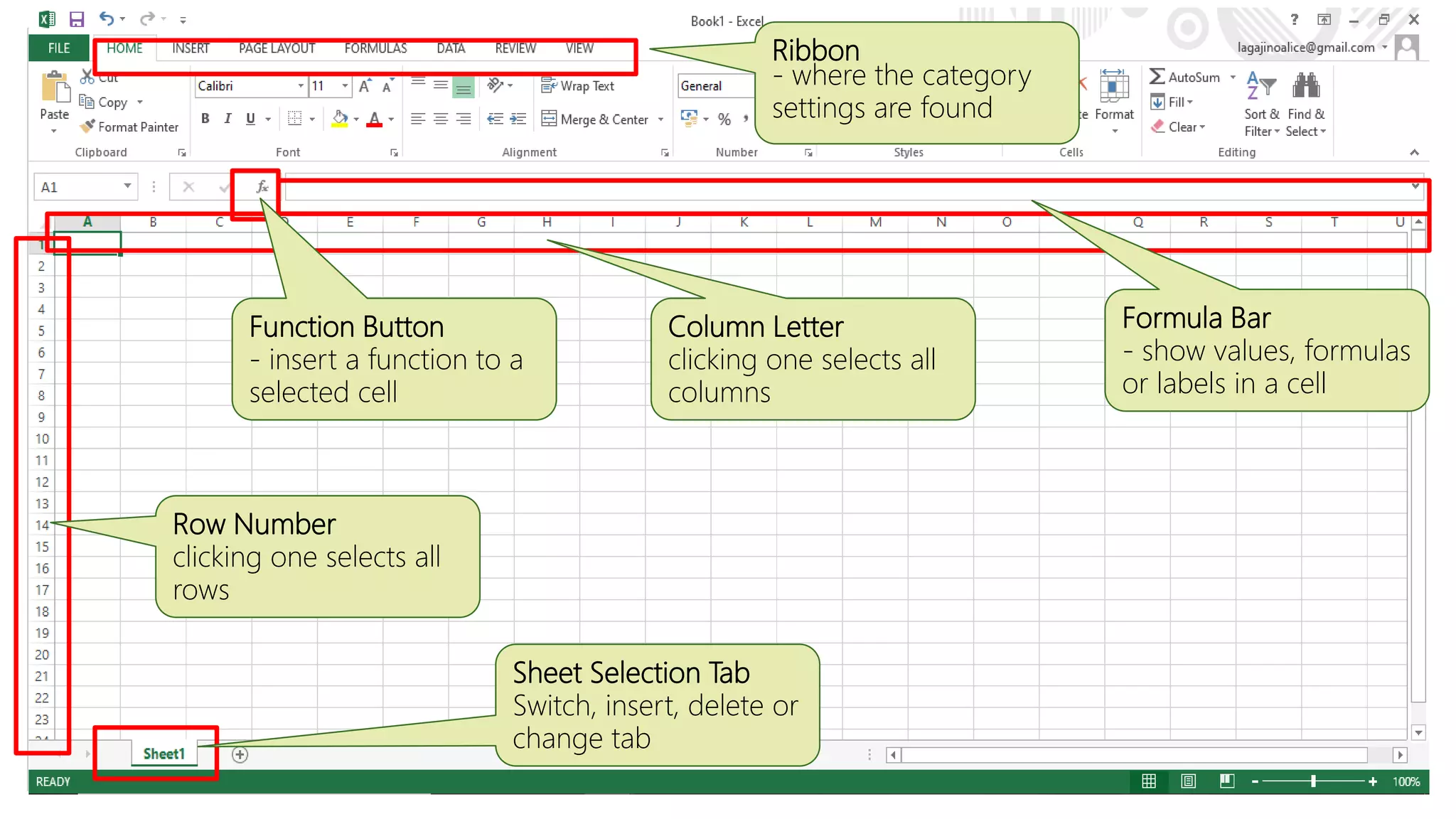The width and height of the screenshot is (1456, 819).
Task: Click the Wrap Text icon
Action: (x=549, y=86)
